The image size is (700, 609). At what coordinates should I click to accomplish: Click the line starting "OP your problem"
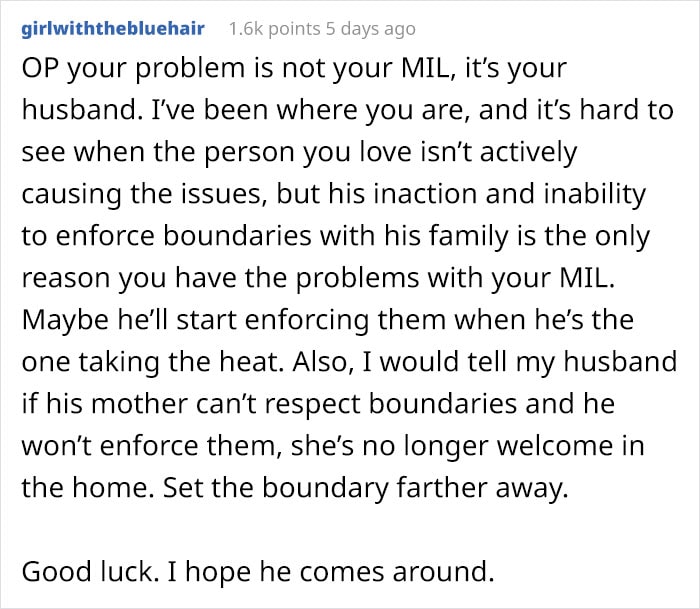tap(294, 69)
